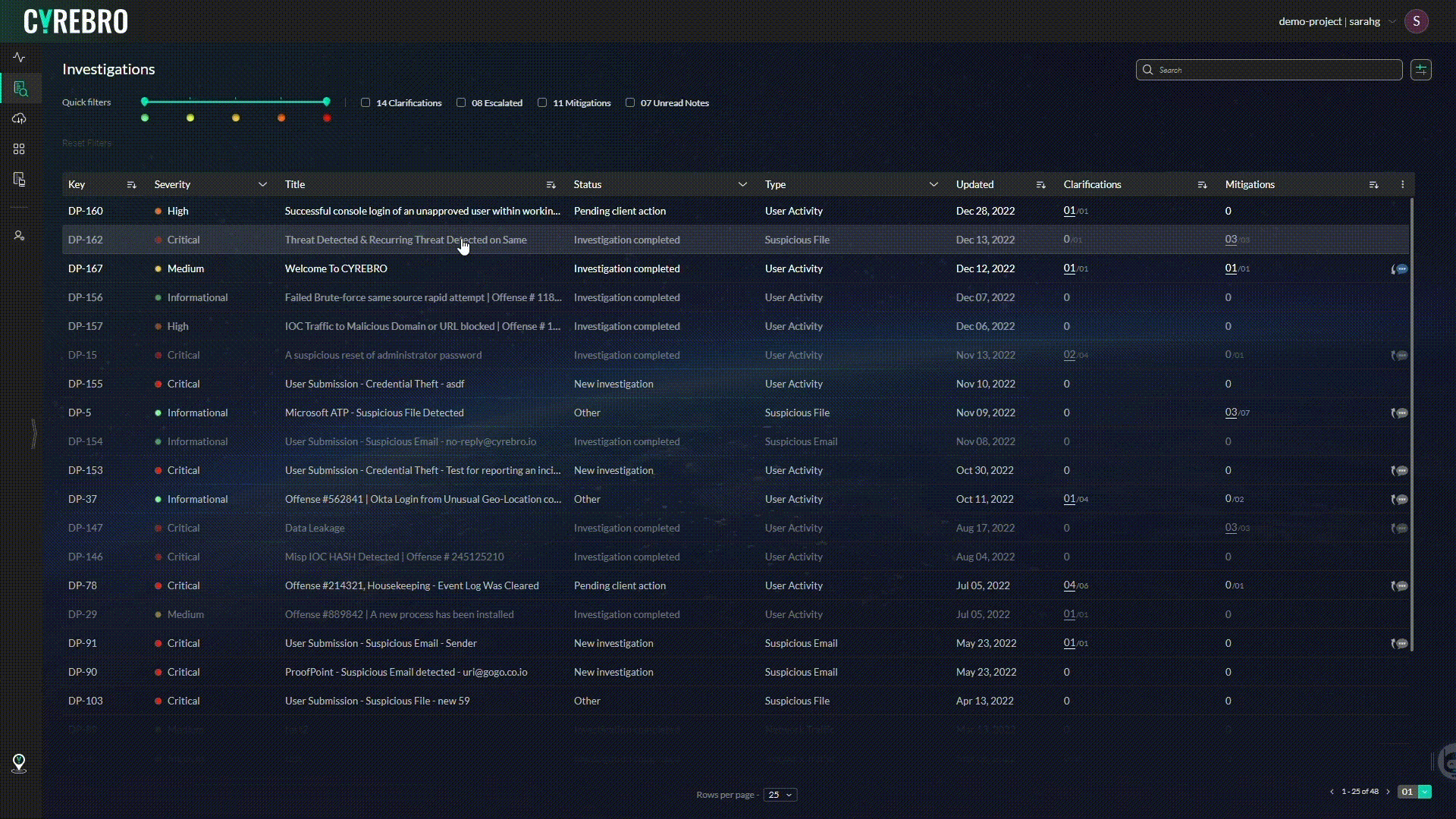Open the cloud upload sidebar icon
Screen dimensions: 1456x819
tap(19, 118)
